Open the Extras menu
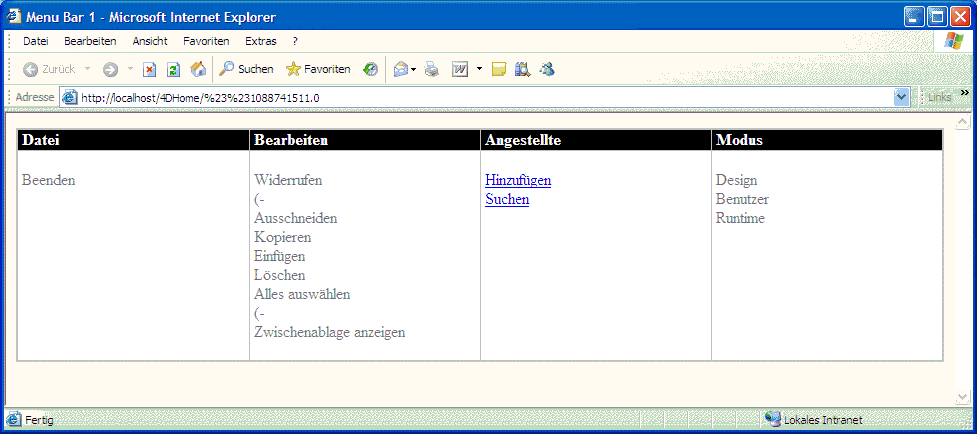977x434 pixels. [x=261, y=41]
